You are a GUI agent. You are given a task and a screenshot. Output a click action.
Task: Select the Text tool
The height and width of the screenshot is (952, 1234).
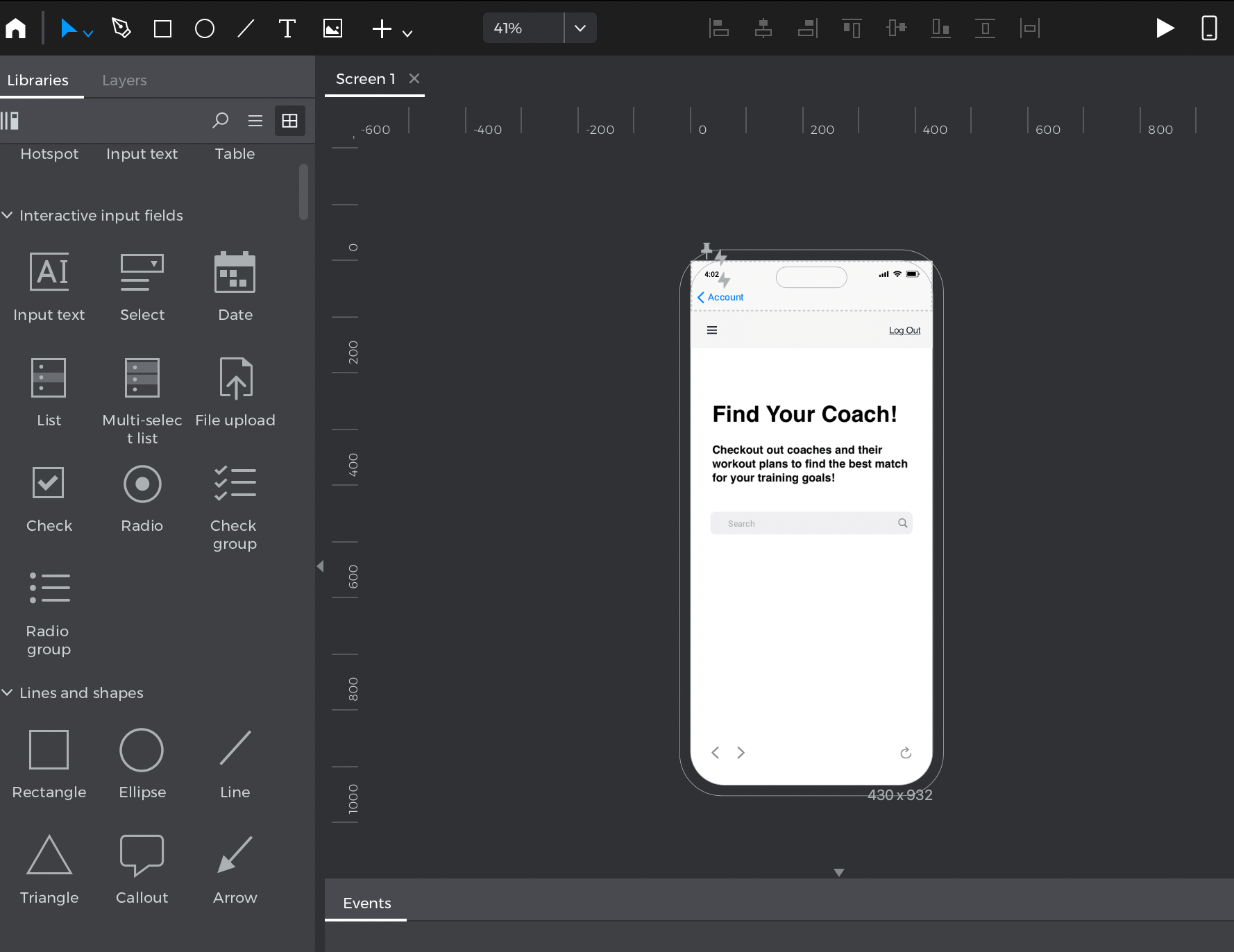(x=287, y=28)
